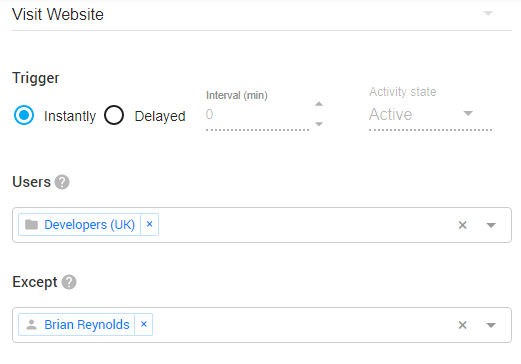Click the folder icon on Developers (UK)

point(32,225)
